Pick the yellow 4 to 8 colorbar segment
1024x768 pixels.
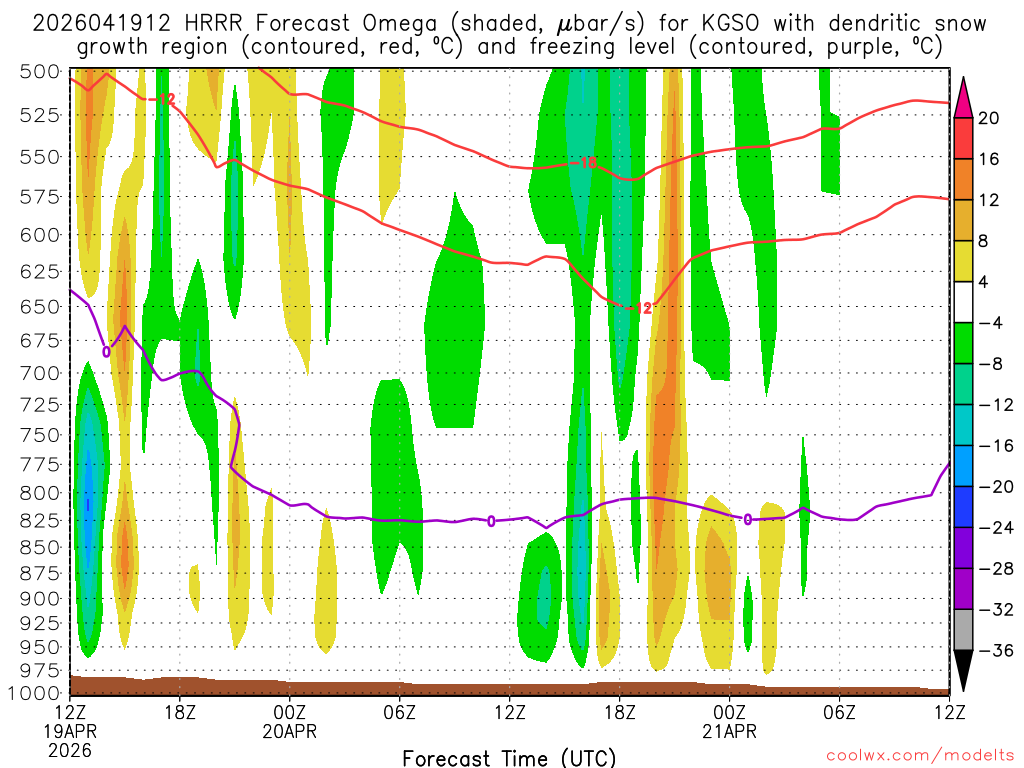point(963,261)
